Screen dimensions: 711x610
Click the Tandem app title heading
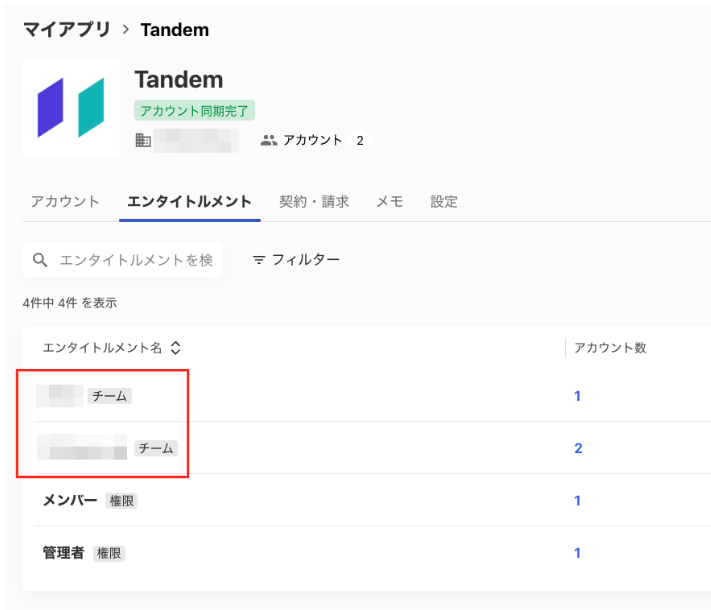[179, 80]
